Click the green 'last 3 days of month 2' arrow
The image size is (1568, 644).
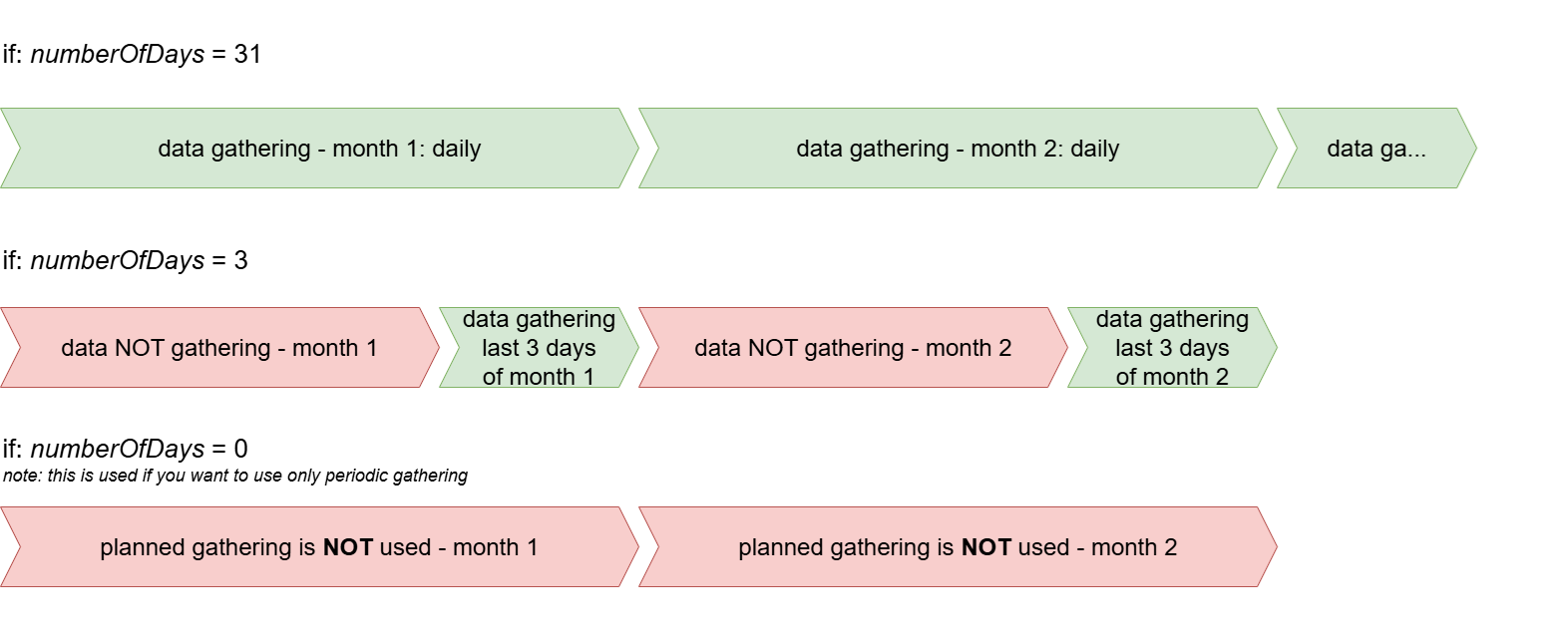1172,348
